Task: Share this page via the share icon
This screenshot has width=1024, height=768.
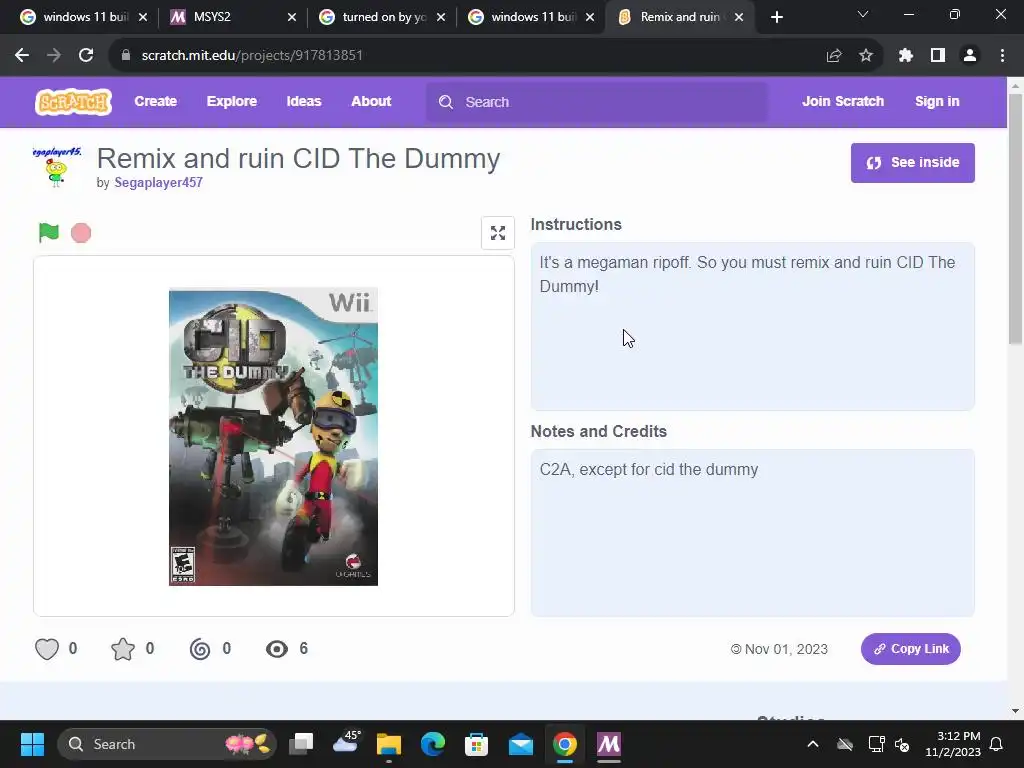Action: click(833, 56)
